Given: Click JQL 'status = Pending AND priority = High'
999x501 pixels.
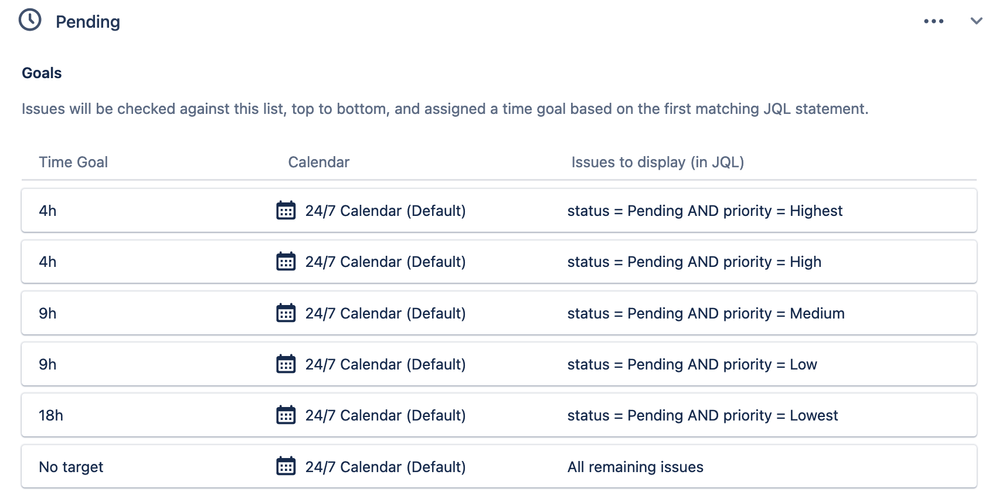Looking at the screenshot, I should coord(694,261).
